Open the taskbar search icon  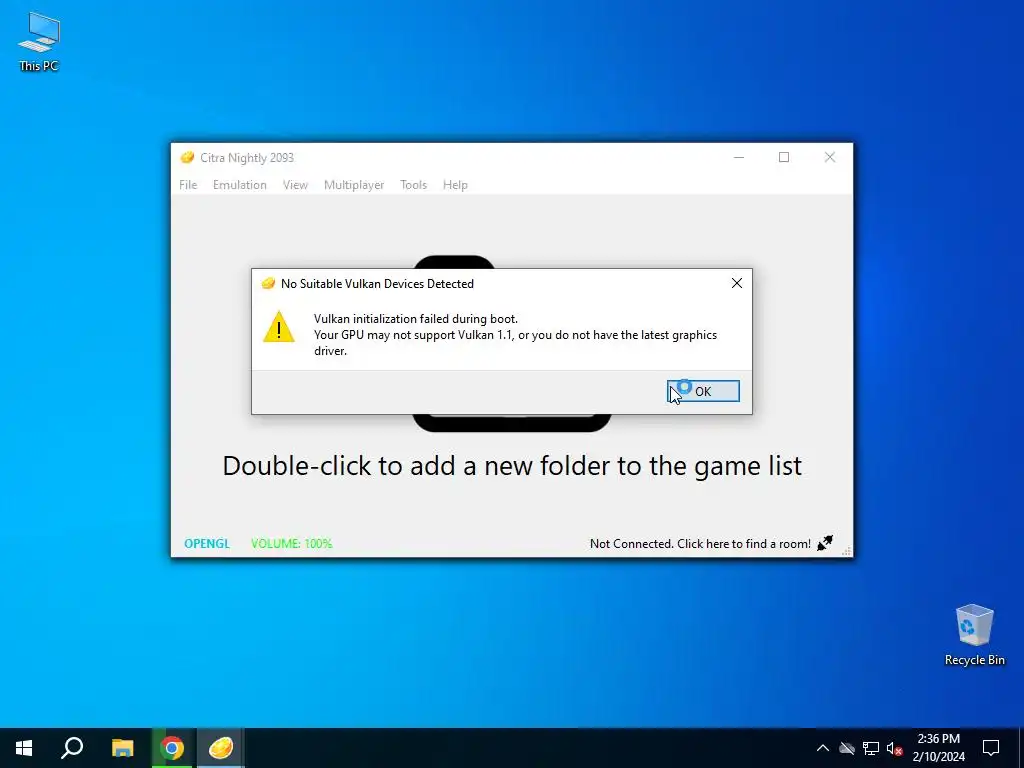tap(72, 748)
